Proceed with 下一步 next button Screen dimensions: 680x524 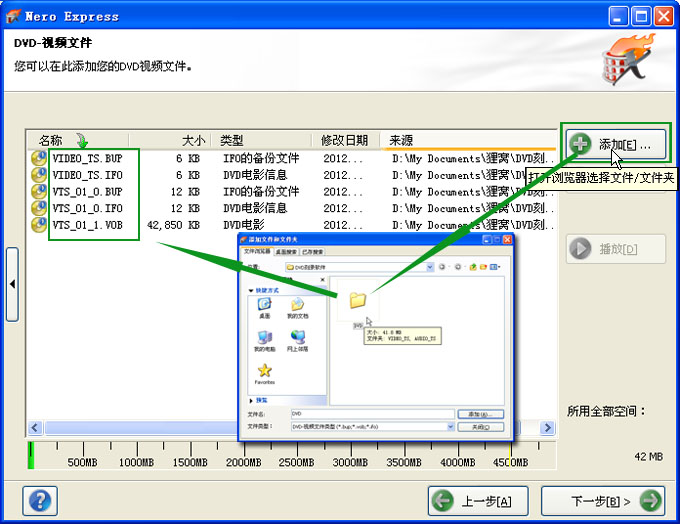coord(602,499)
